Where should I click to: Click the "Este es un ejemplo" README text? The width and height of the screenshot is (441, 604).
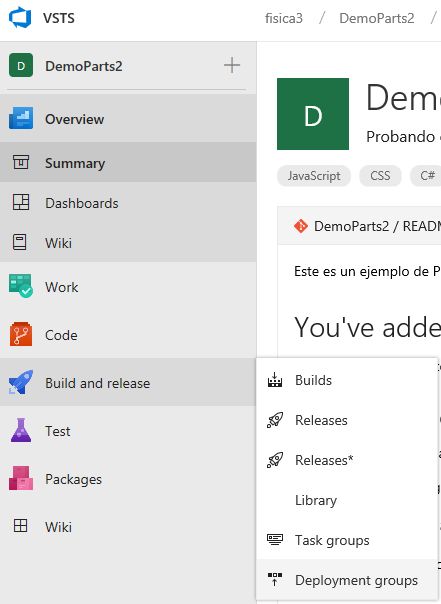[x=367, y=272]
